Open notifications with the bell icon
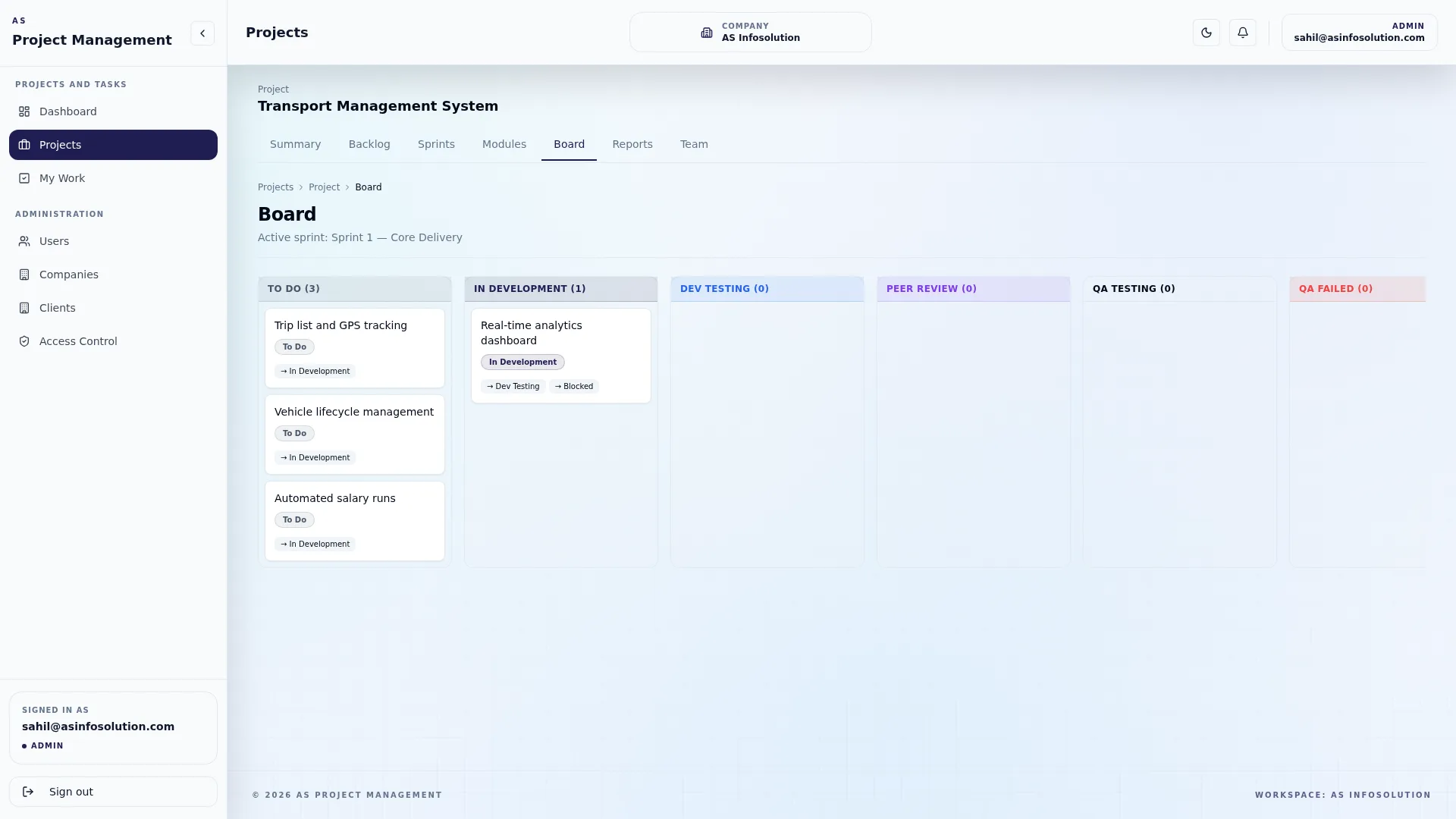 click(1243, 33)
